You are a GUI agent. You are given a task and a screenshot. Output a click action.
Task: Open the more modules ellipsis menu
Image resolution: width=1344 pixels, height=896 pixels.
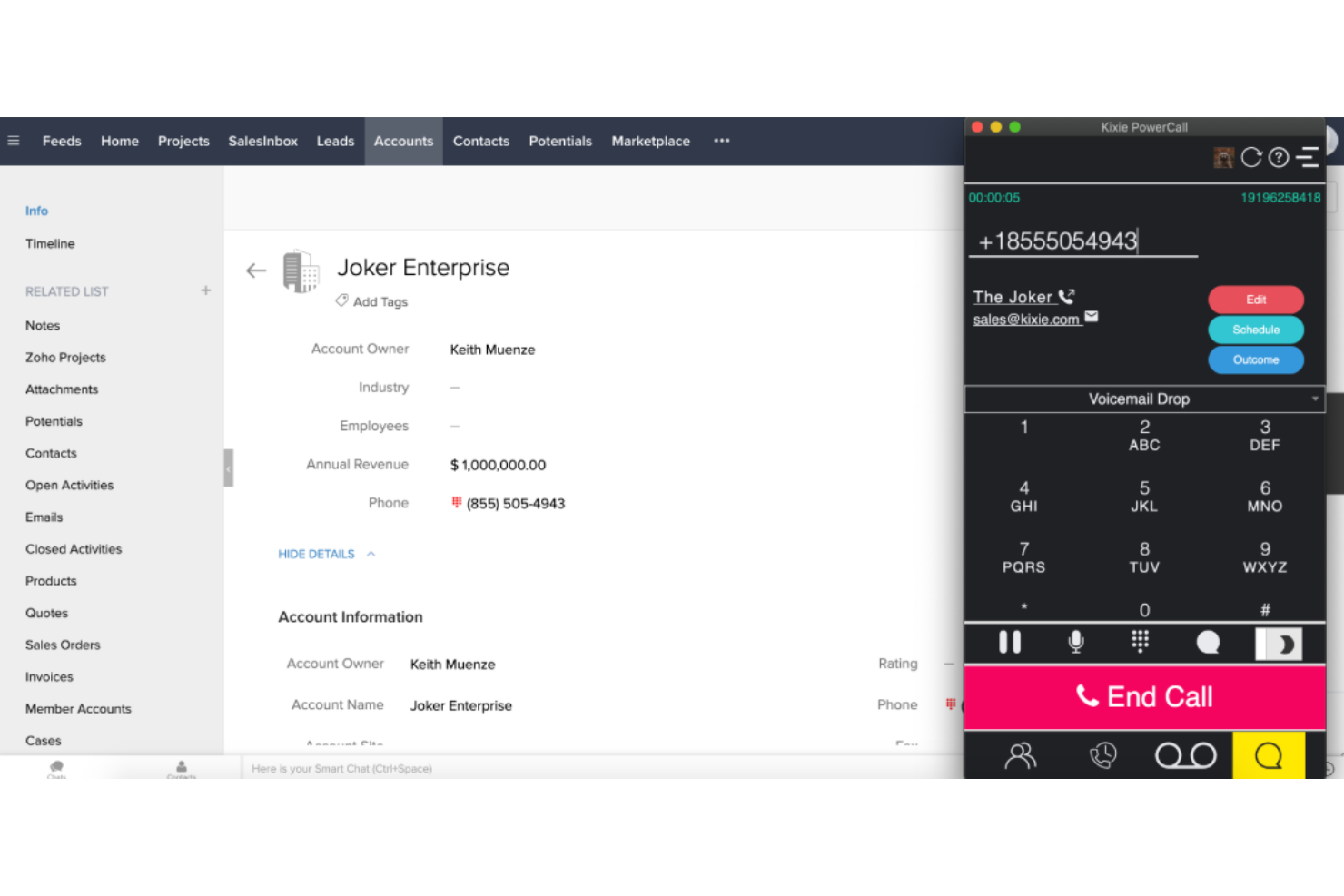pyautogui.click(x=722, y=141)
